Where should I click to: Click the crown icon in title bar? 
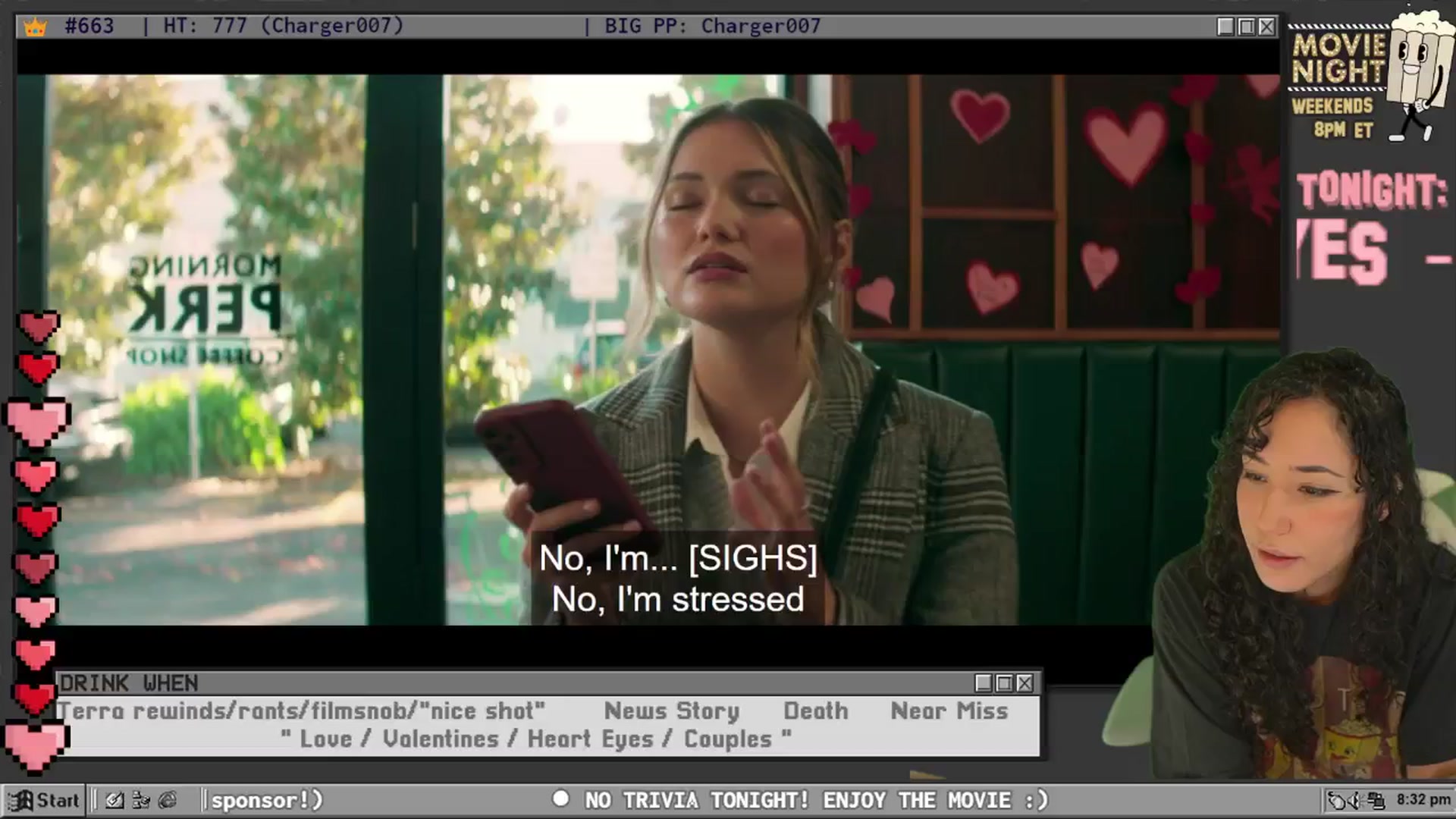click(36, 27)
